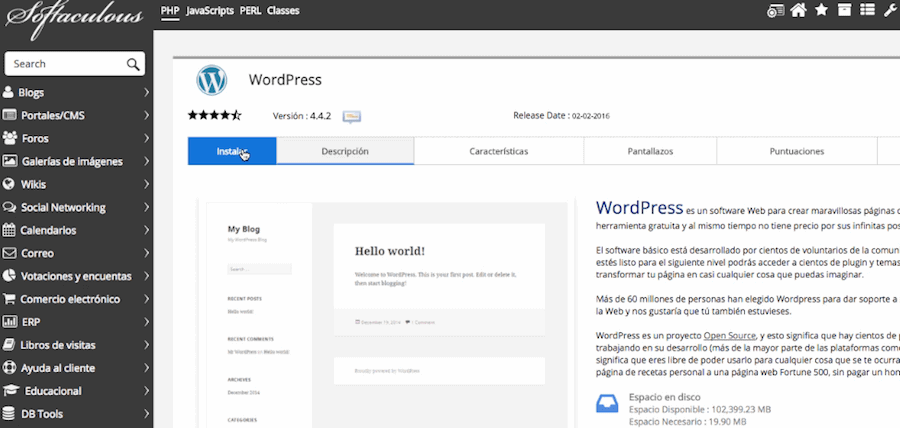Click the Libros de visitas book icon
The height and width of the screenshot is (428, 900).
(x=9, y=345)
